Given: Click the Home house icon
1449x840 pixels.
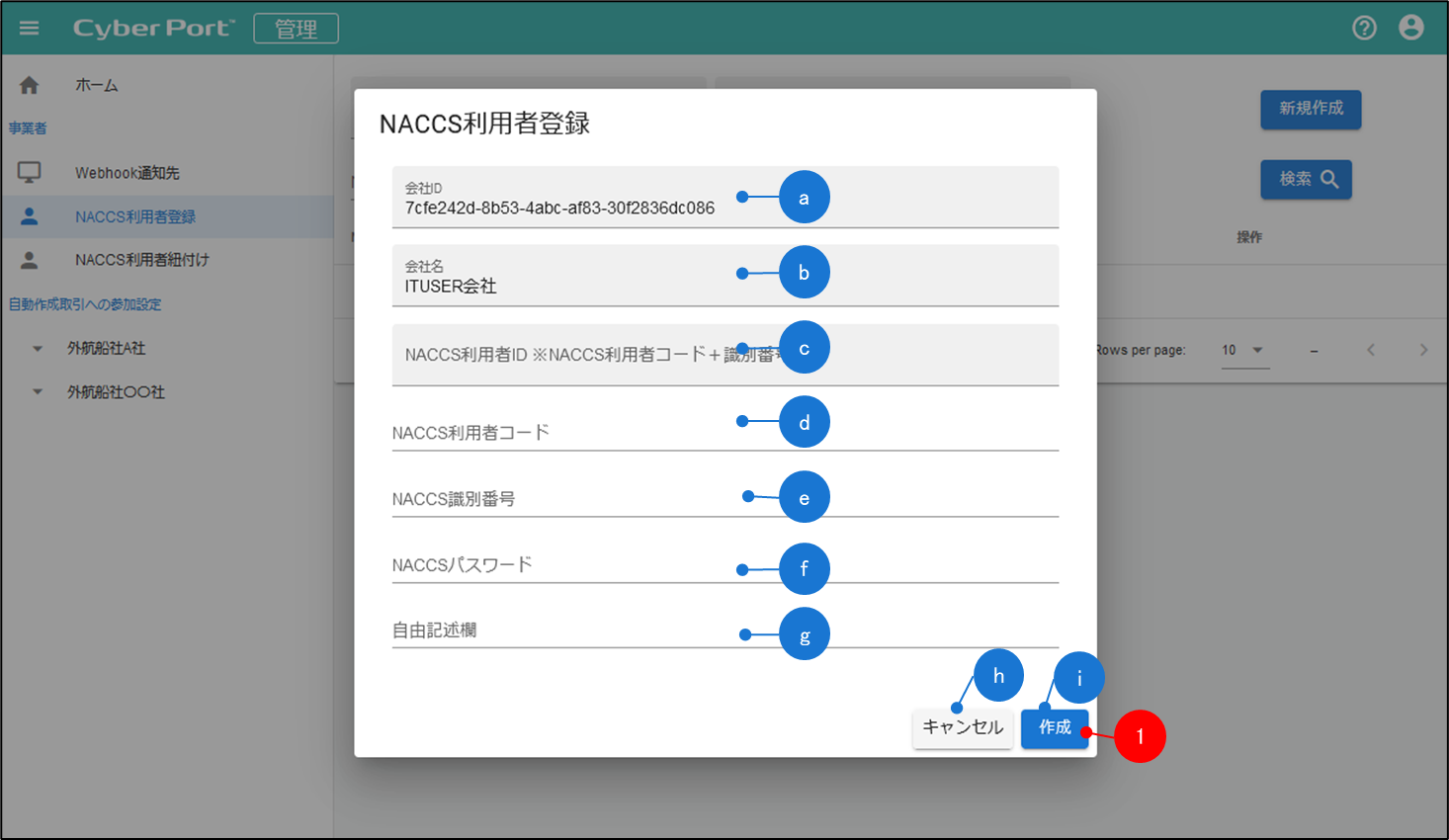Looking at the screenshot, I should tap(30, 86).
